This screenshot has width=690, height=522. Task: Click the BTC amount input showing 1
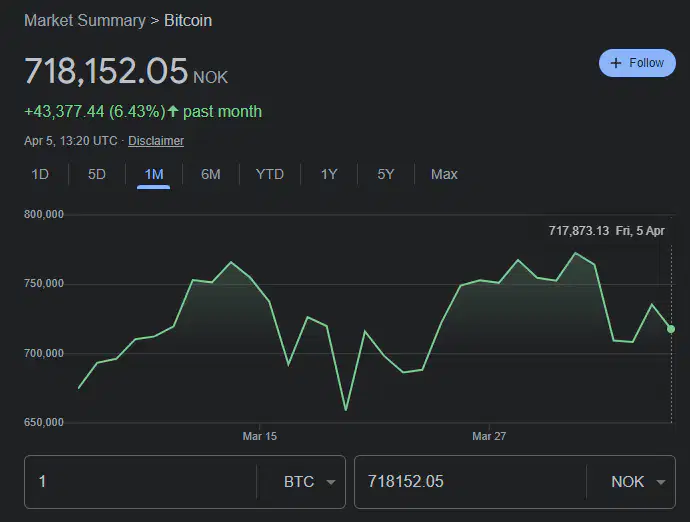point(141,482)
